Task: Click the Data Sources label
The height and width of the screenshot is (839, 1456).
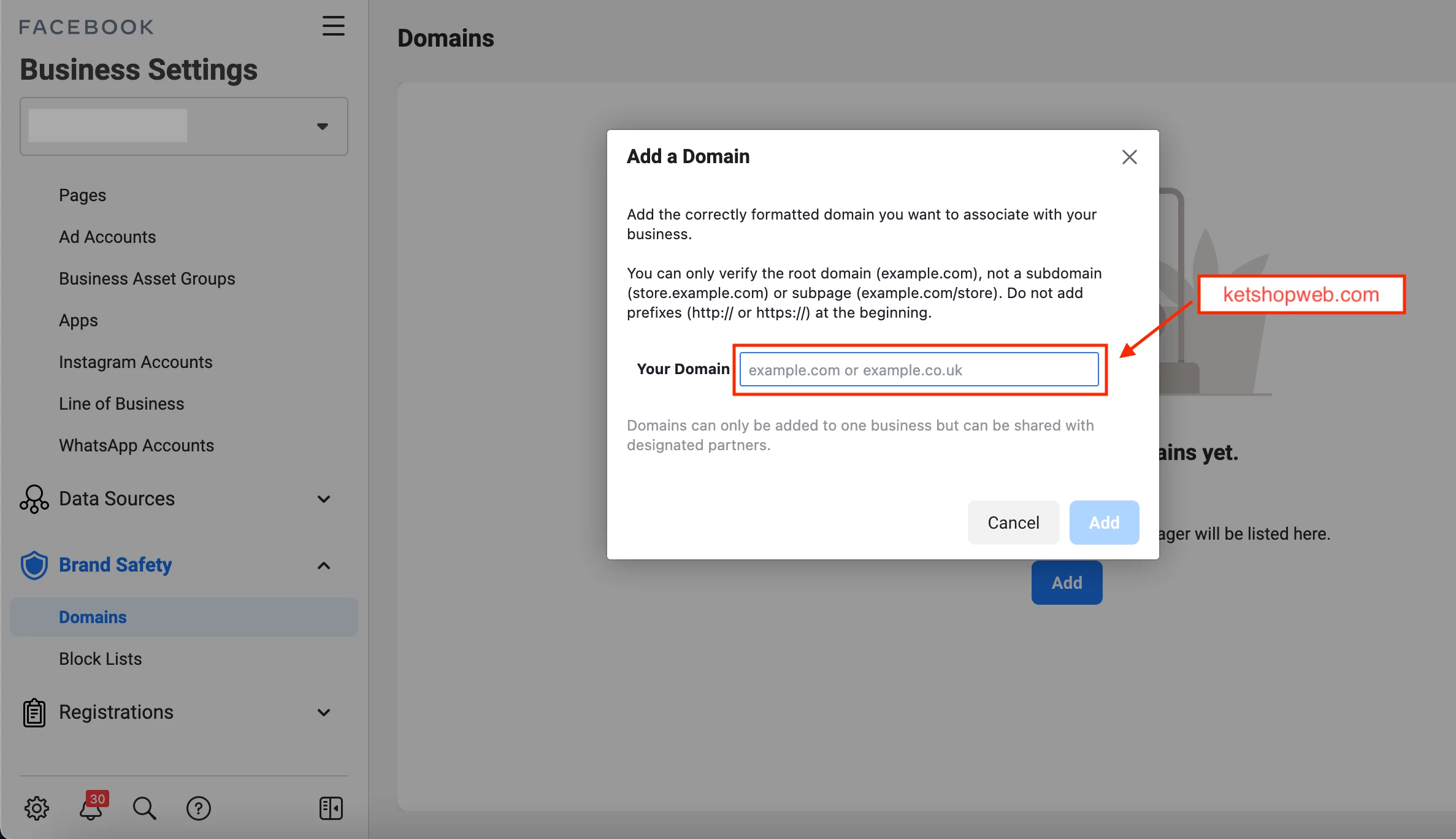Action: coord(117,499)
